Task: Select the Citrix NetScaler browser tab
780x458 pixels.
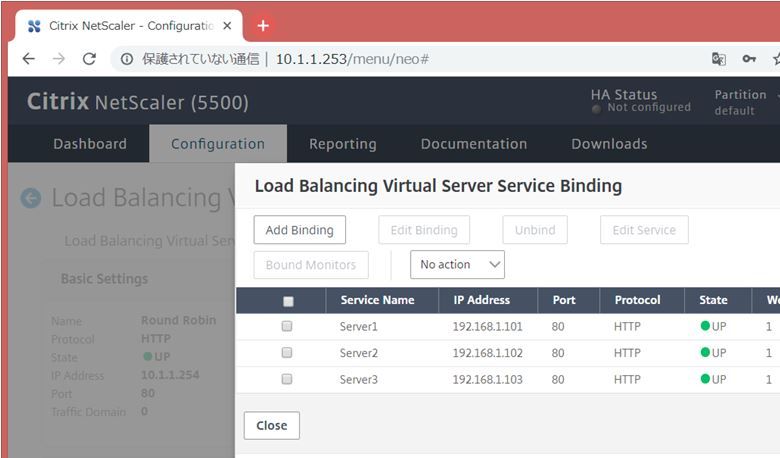Action: click(129, 26)
